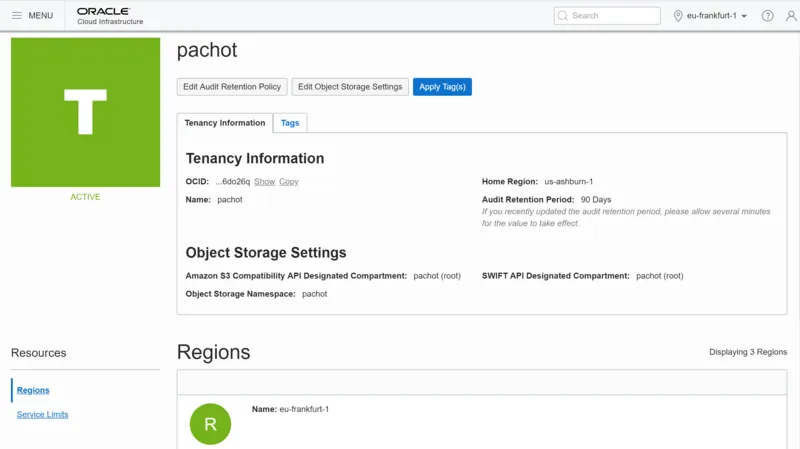Click the pachot page title
Screen dimensions: 800x449
click(207, 50)
